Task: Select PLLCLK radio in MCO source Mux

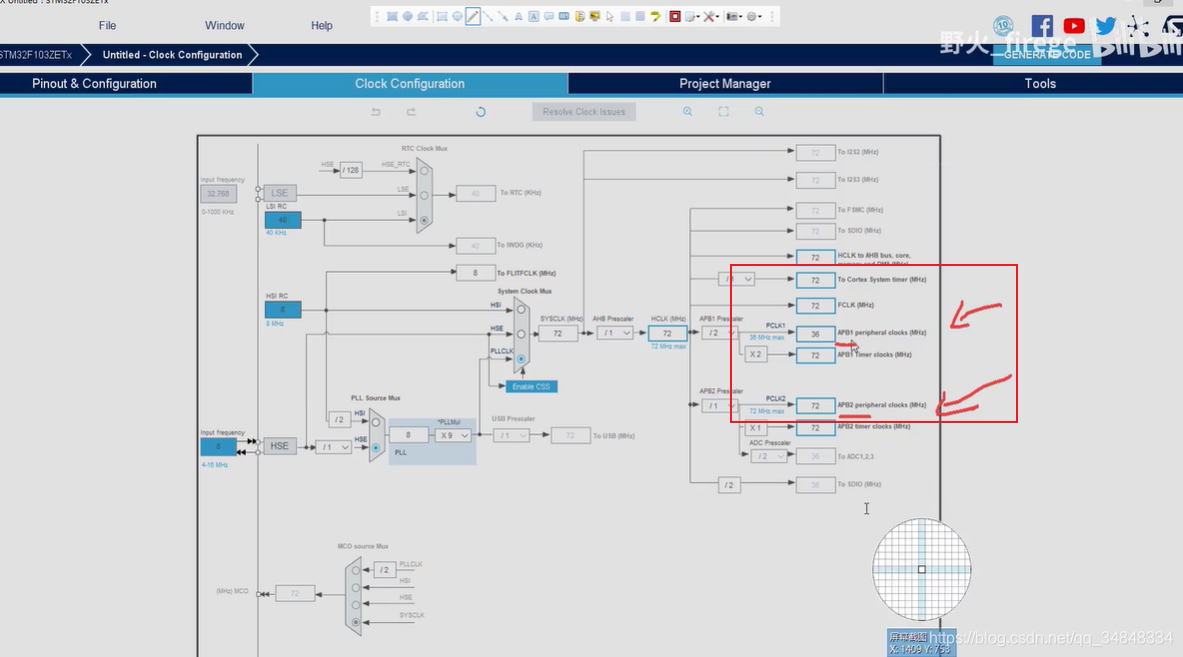Action: tap(355, 570)
